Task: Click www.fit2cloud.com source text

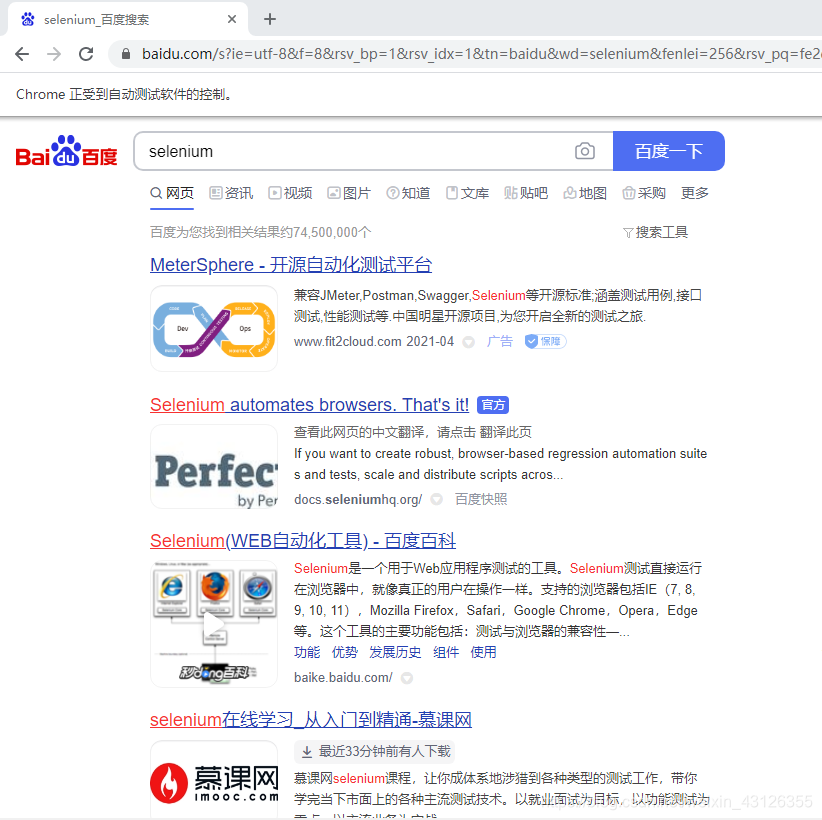Action: (348, 341)
